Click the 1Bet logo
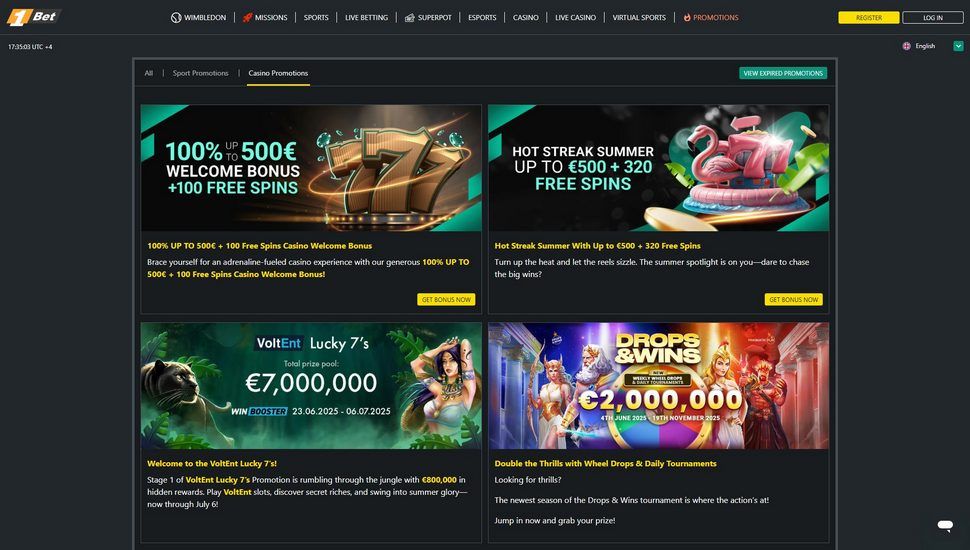Image resolution: width=970 pixels, height=550 pixels. click(x=34, y=17)
